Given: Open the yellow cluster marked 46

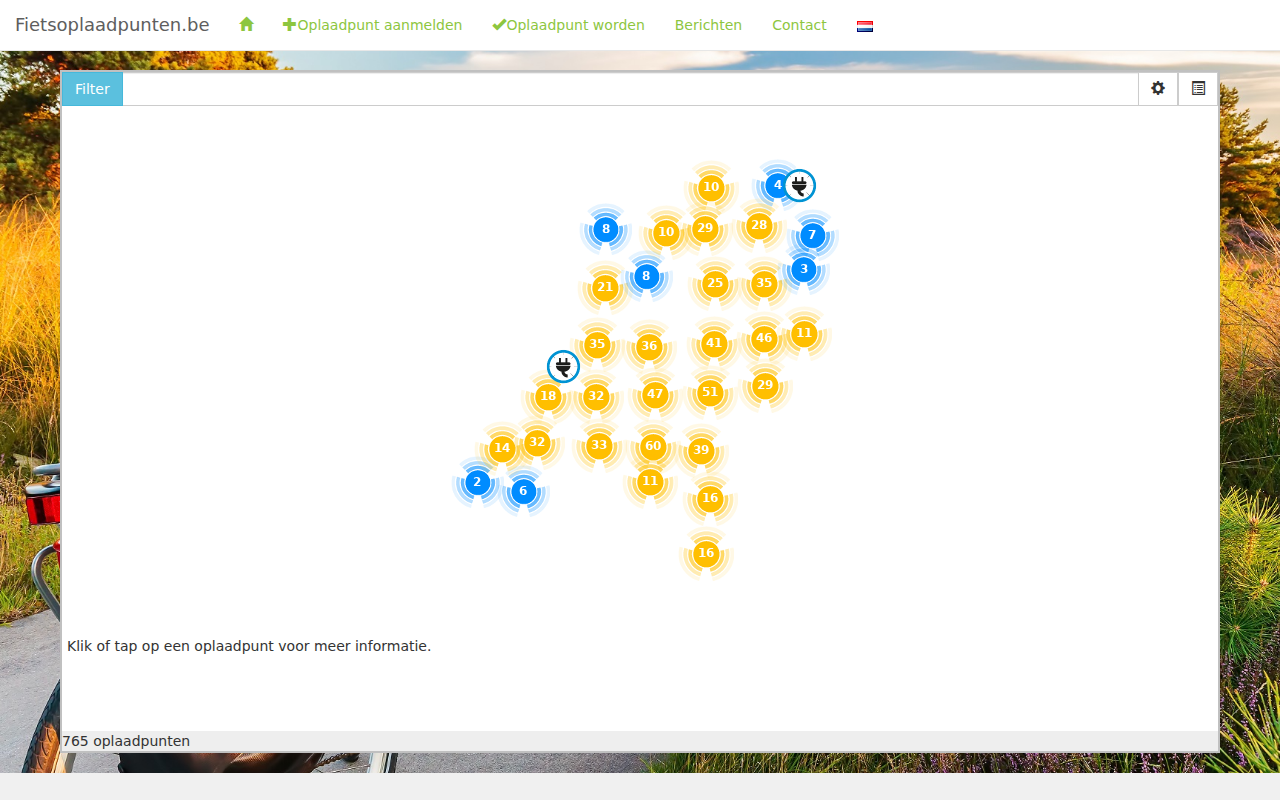Looking at the screenshot, I should (x=764, y=338).
